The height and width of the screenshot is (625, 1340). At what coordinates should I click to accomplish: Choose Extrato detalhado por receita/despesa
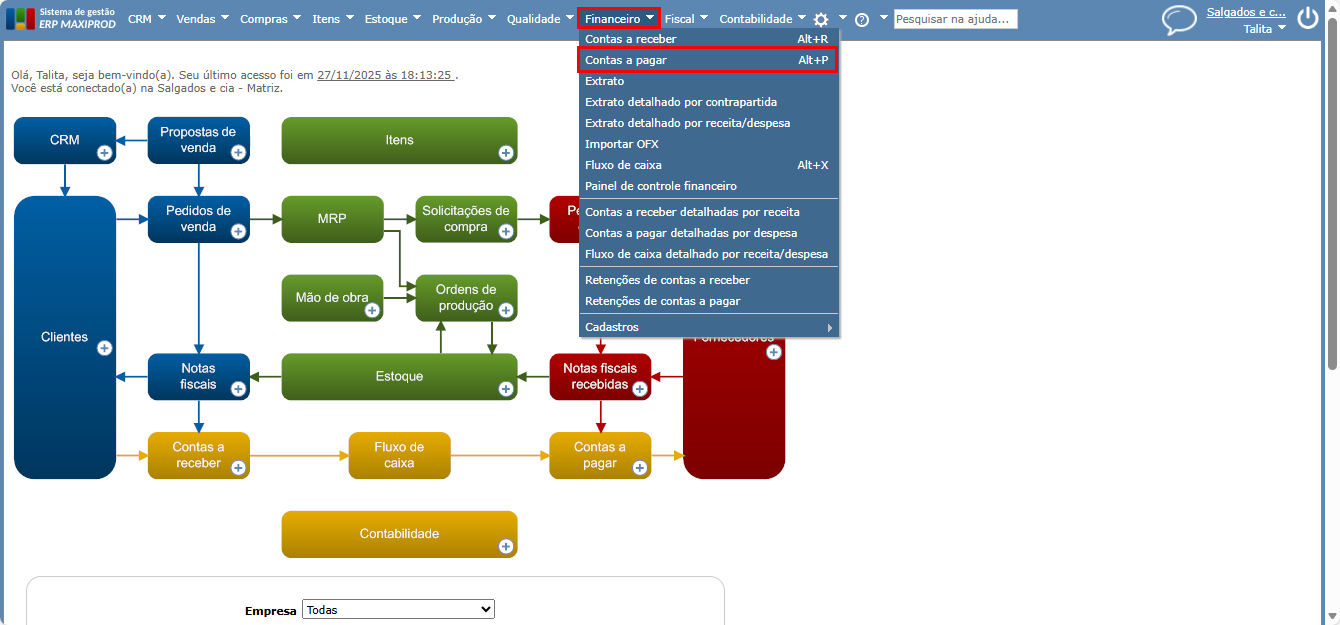(x=708, y=123)
